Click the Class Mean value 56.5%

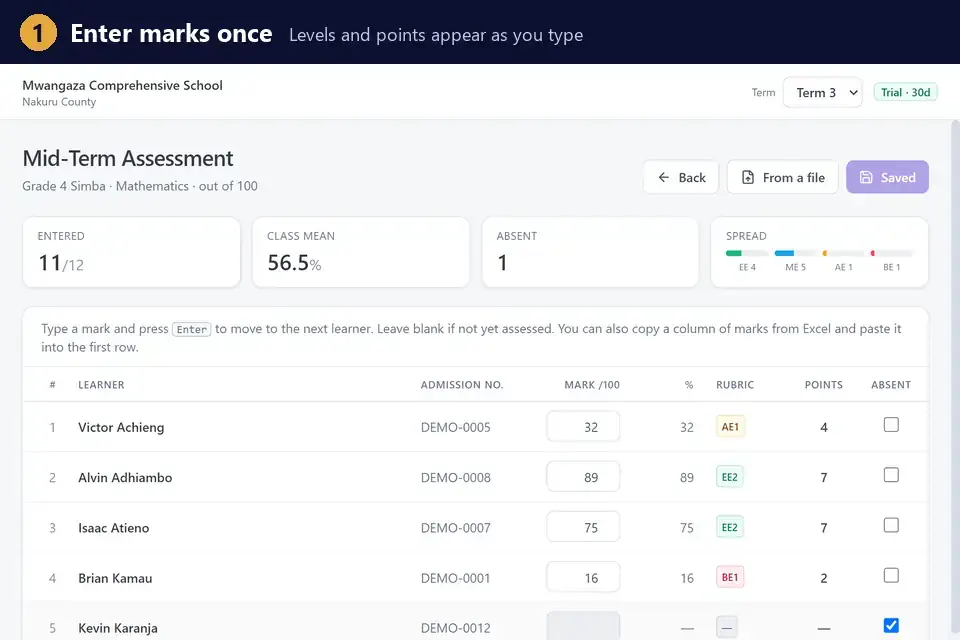point(294,263)
